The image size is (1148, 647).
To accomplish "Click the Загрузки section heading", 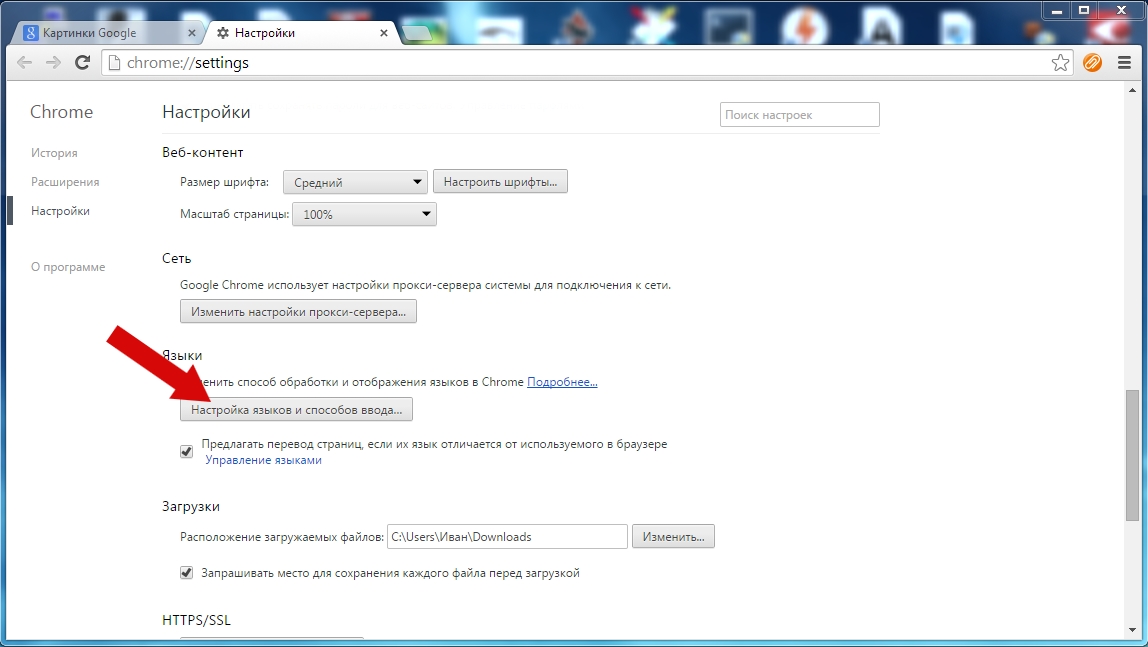I will [x=191, y=506].
